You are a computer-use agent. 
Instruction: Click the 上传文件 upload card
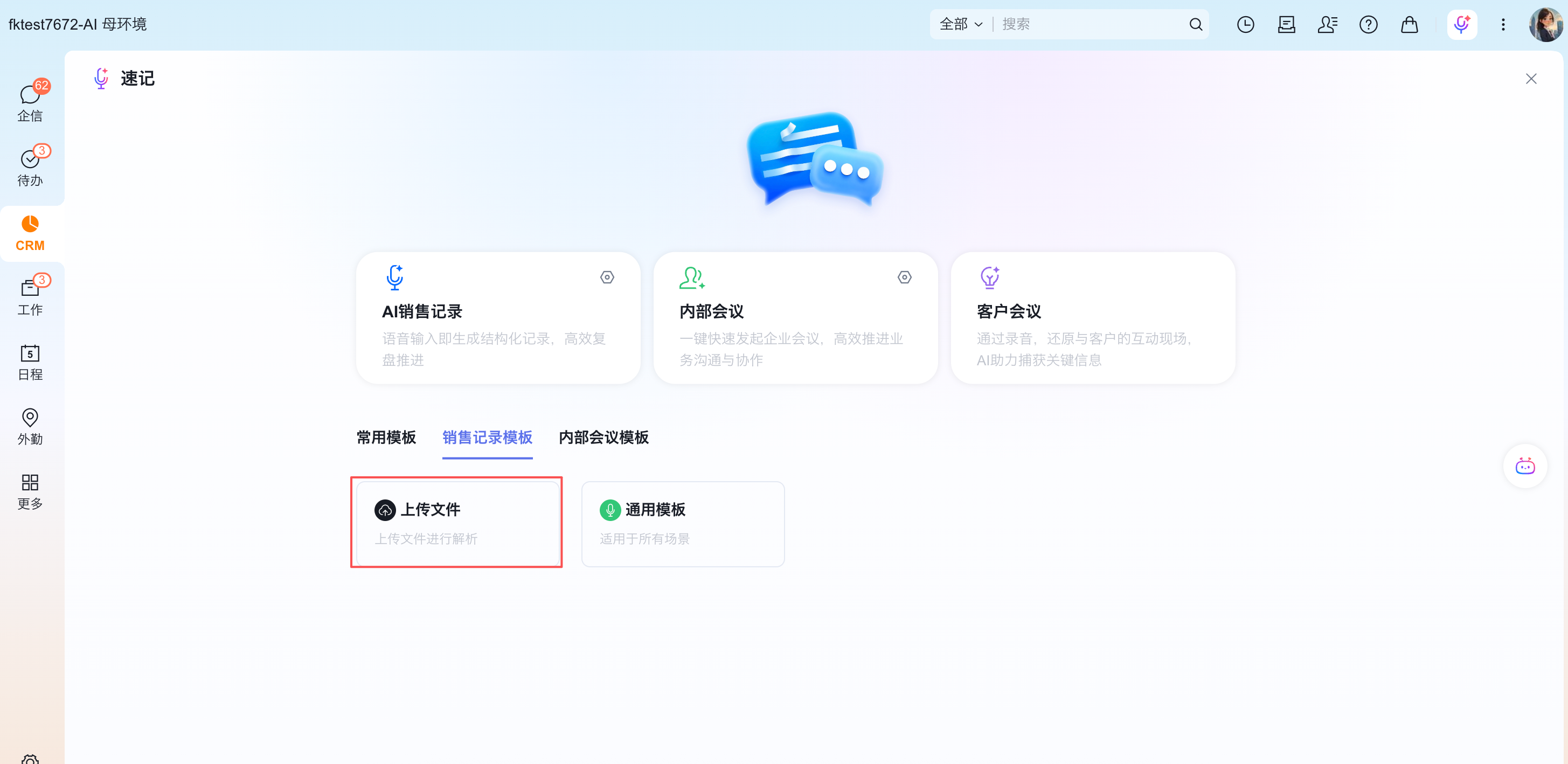tap(456, 523)
